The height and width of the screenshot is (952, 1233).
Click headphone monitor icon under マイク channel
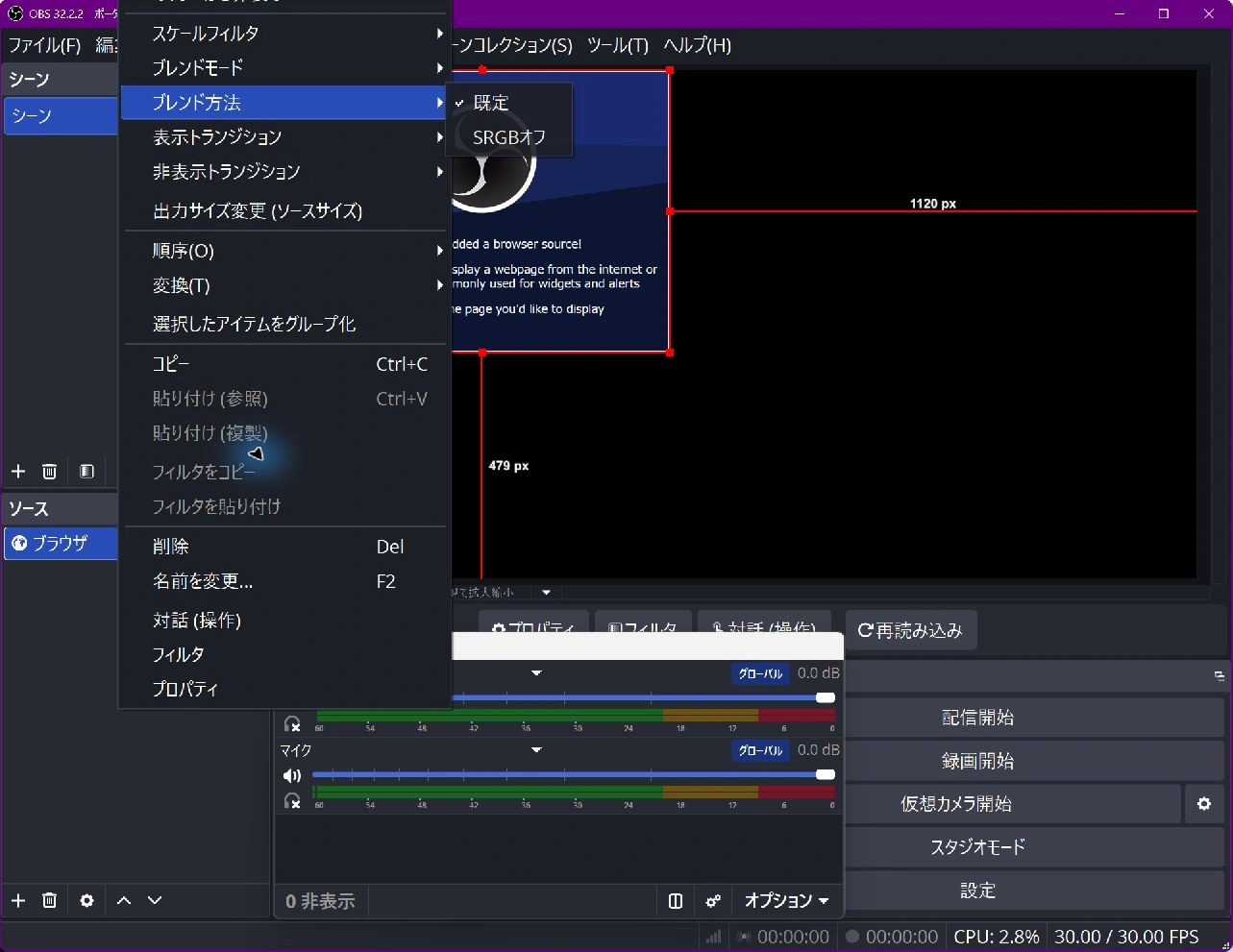click(292, 800)
